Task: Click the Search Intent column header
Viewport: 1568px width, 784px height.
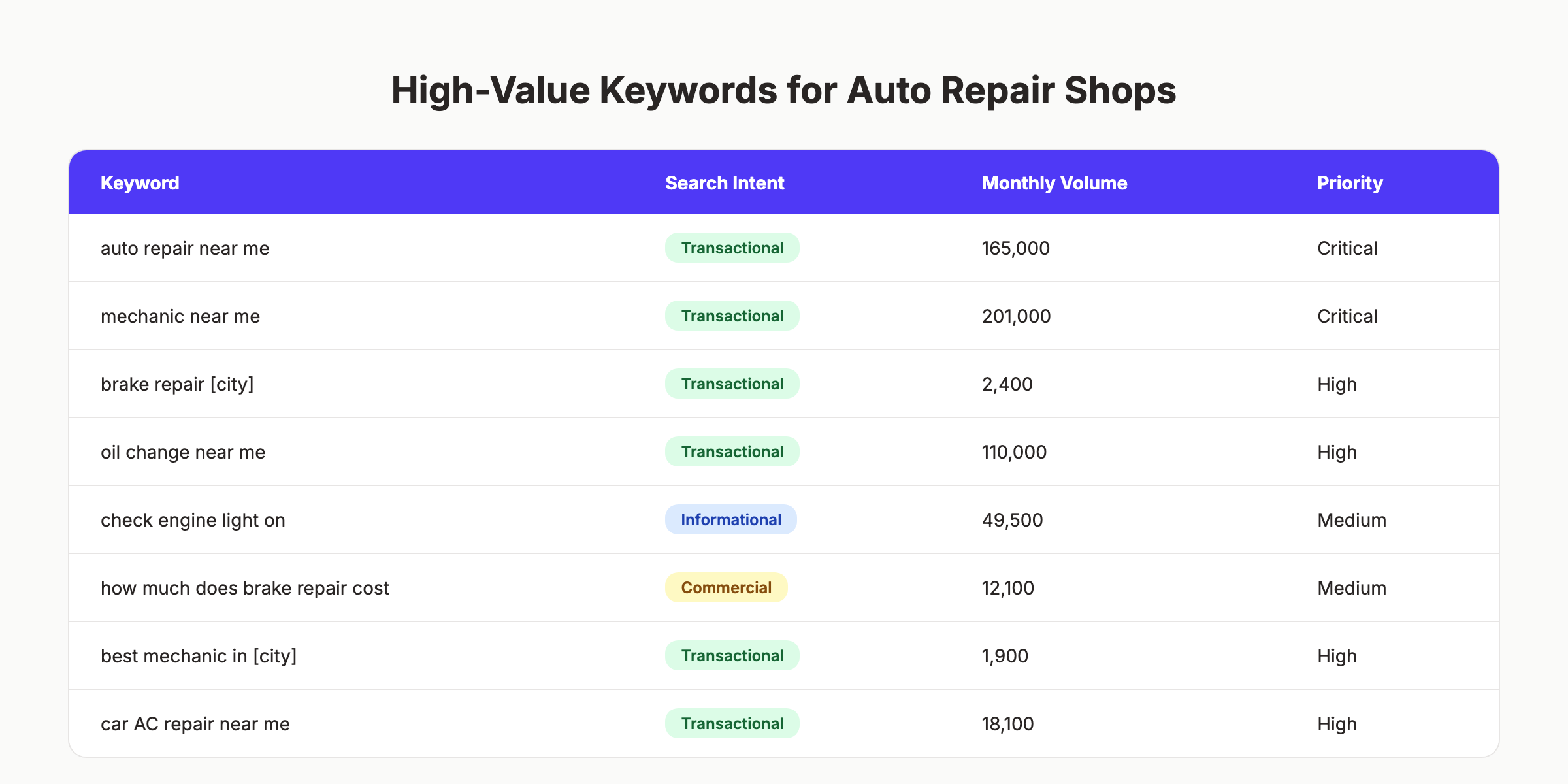Action: [725, 183]
